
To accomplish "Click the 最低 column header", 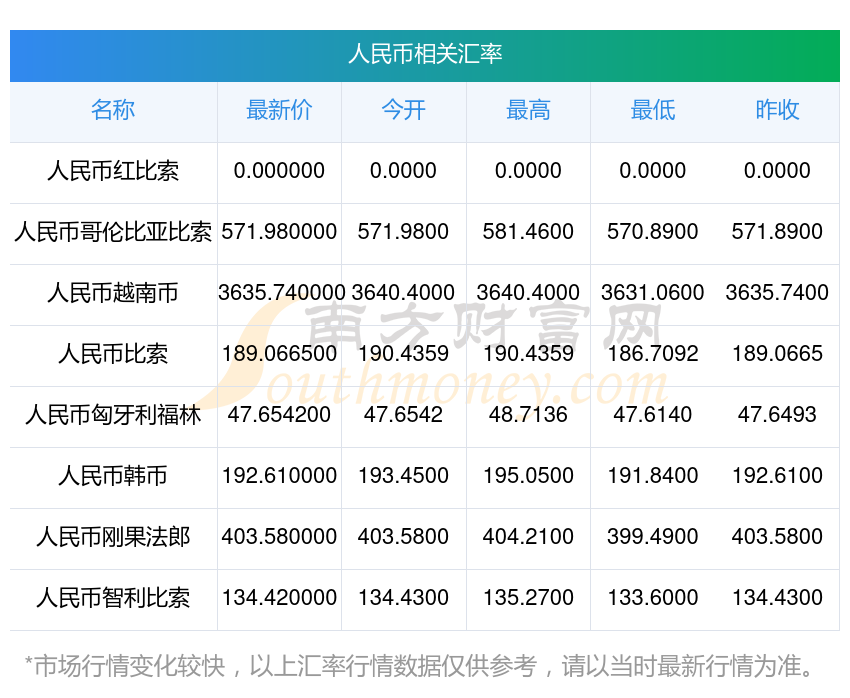I will pos(653,109).
